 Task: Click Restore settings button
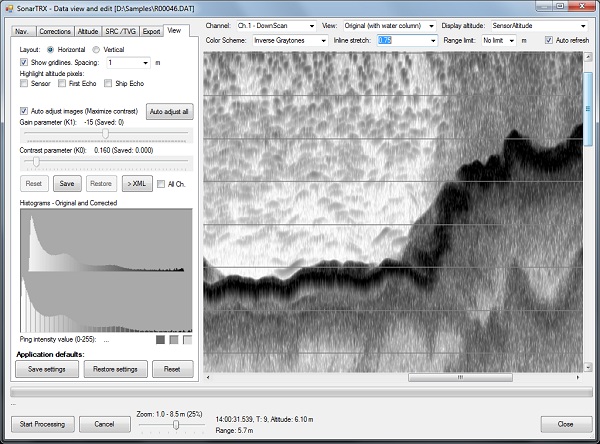click(115, 369)
